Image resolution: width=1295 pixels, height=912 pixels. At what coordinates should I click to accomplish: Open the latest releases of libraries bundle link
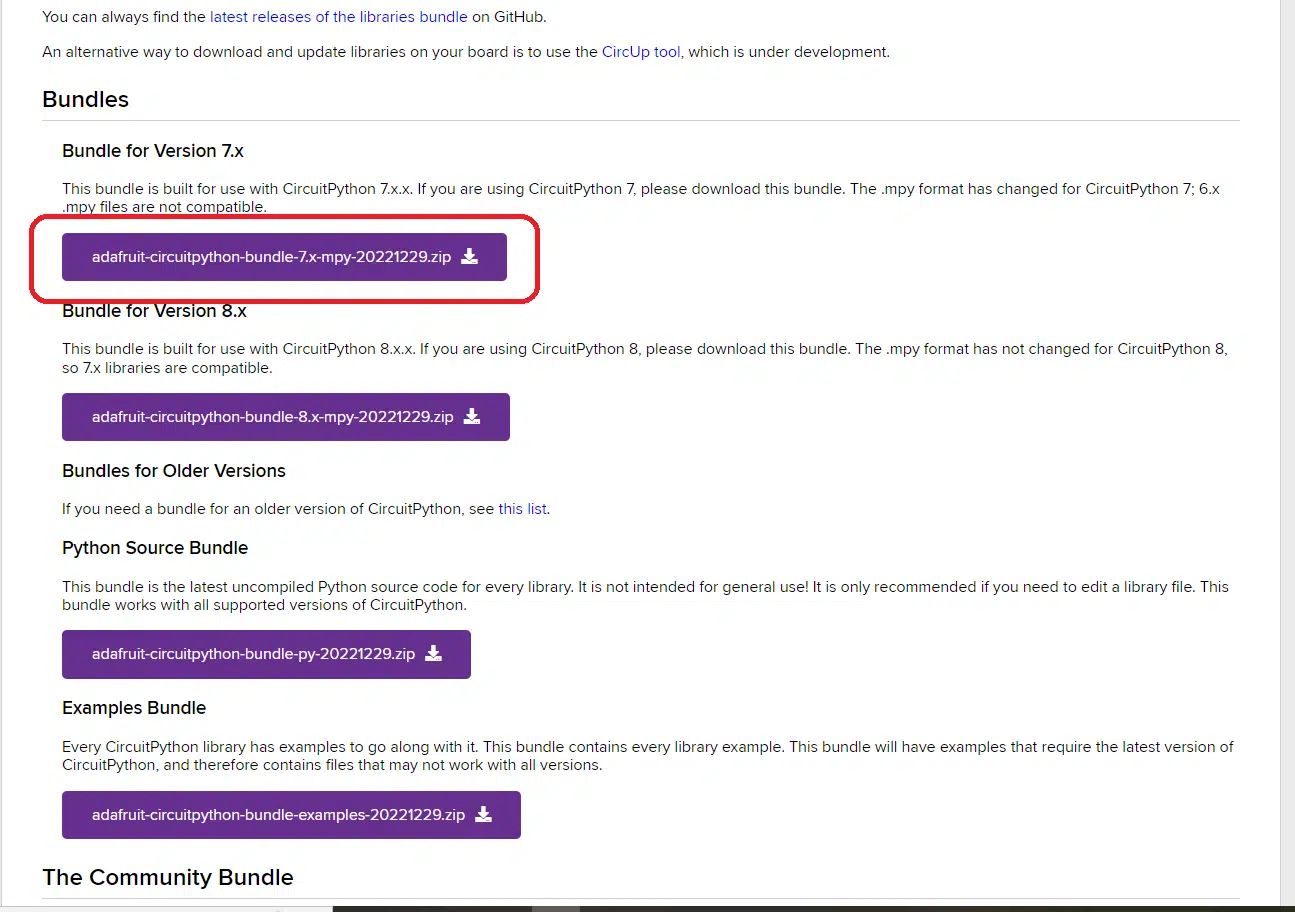pyautogui.click(x=338, y=17)
